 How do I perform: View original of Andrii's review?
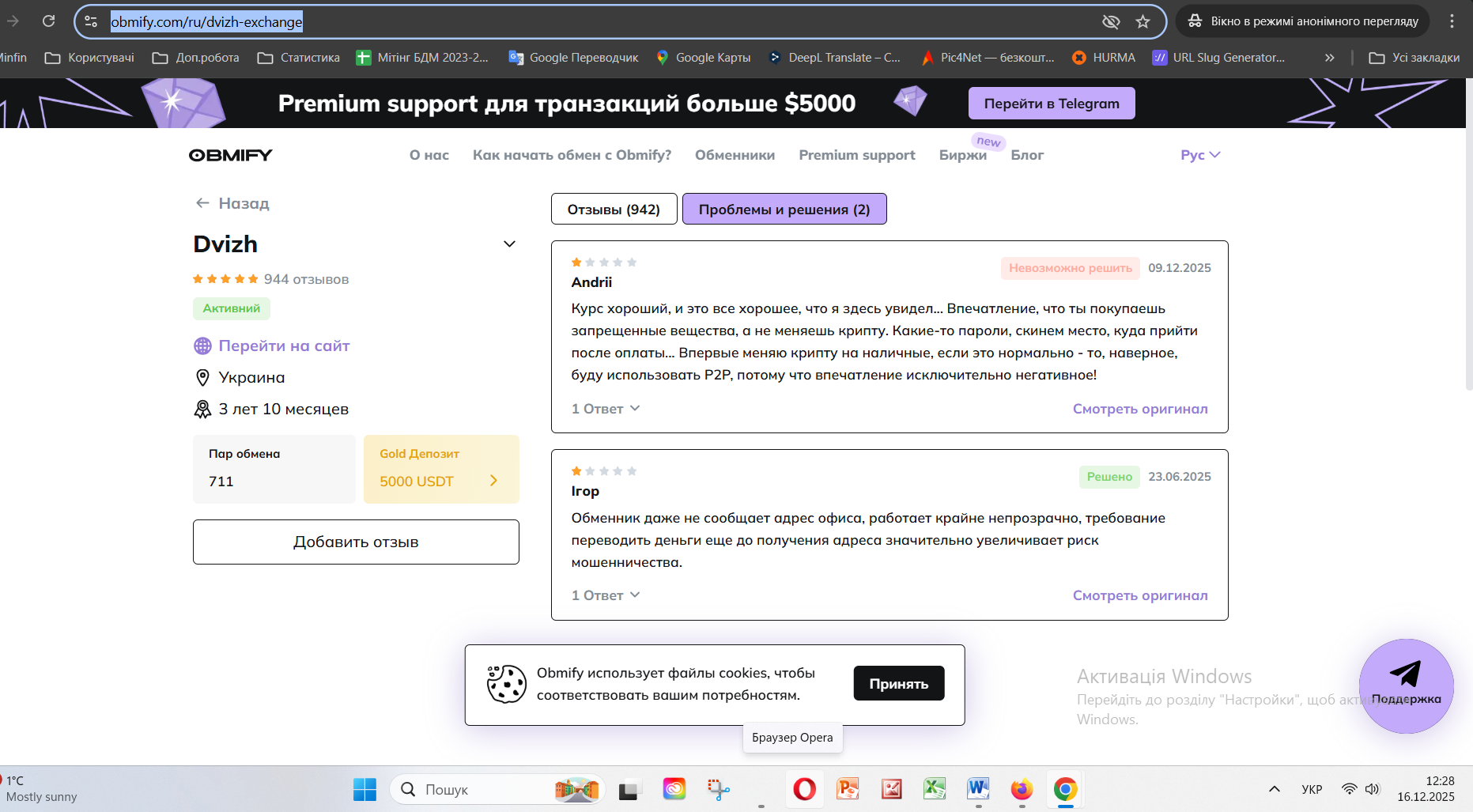coord(1140,409)
